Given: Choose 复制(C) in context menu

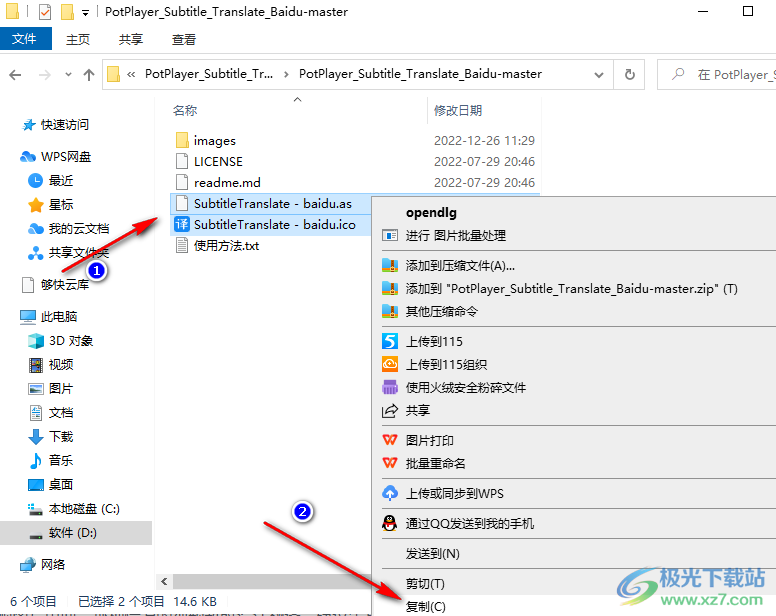Looking at the screenshot, I should coord(425,607).
